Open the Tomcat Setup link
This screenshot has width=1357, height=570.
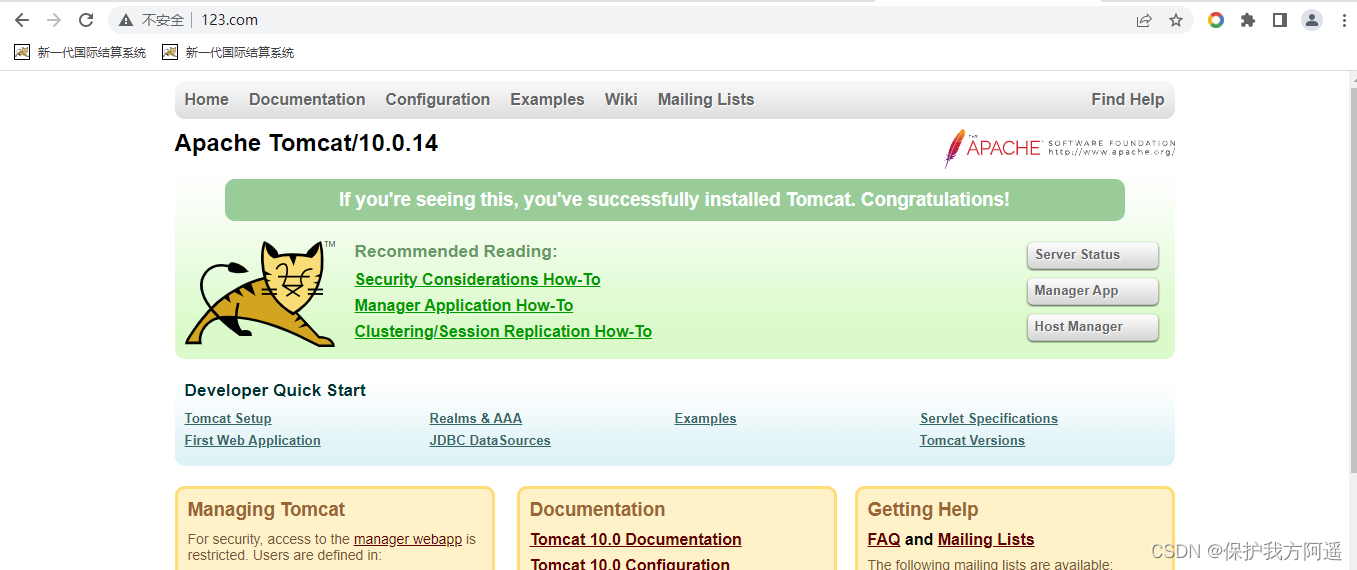click(x=228, y=418)
